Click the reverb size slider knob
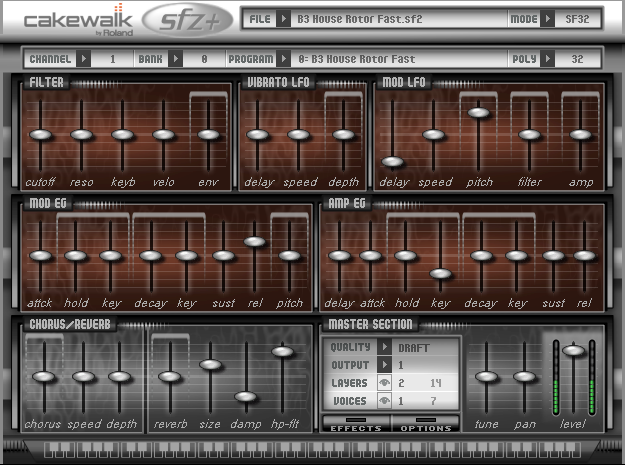 coord(210,365)
